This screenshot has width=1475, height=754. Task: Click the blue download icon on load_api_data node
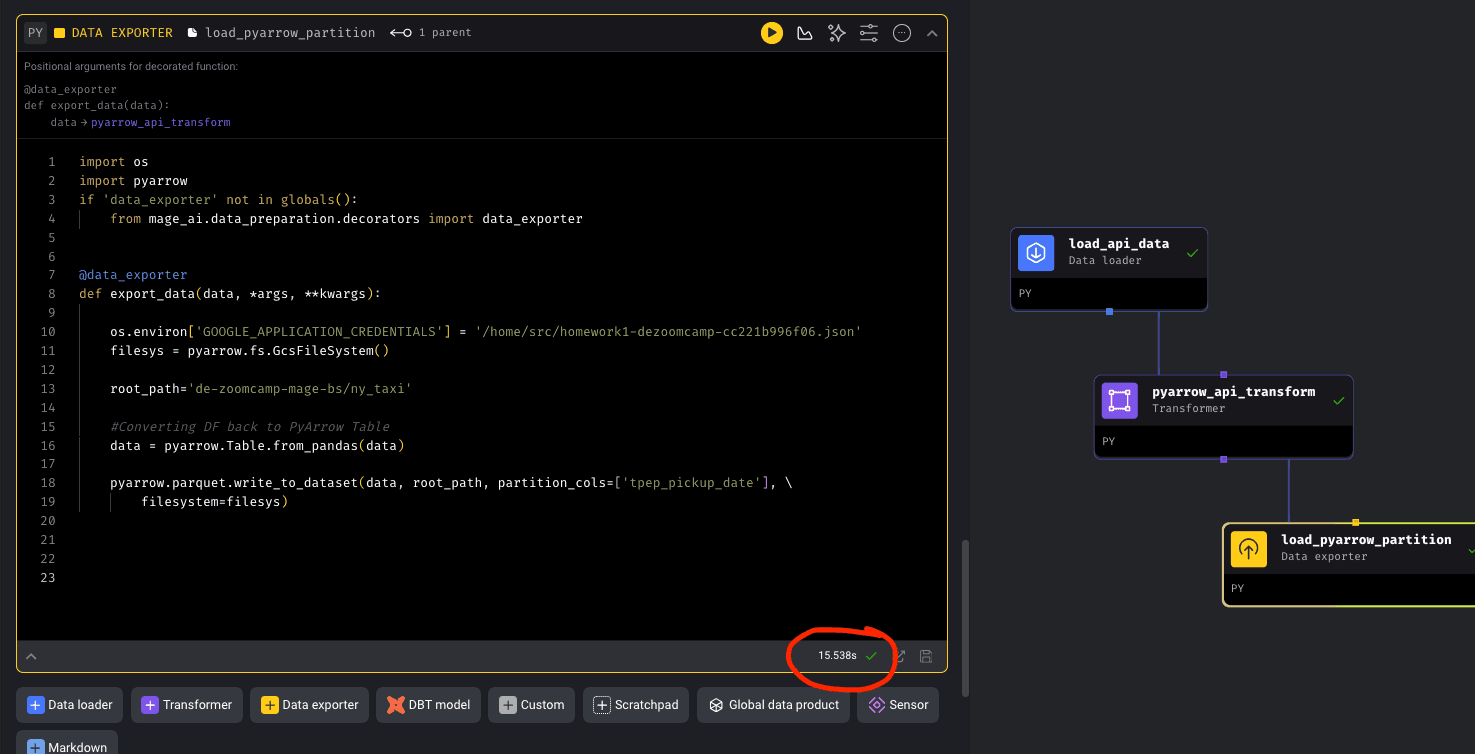(x=1036, y=253)
